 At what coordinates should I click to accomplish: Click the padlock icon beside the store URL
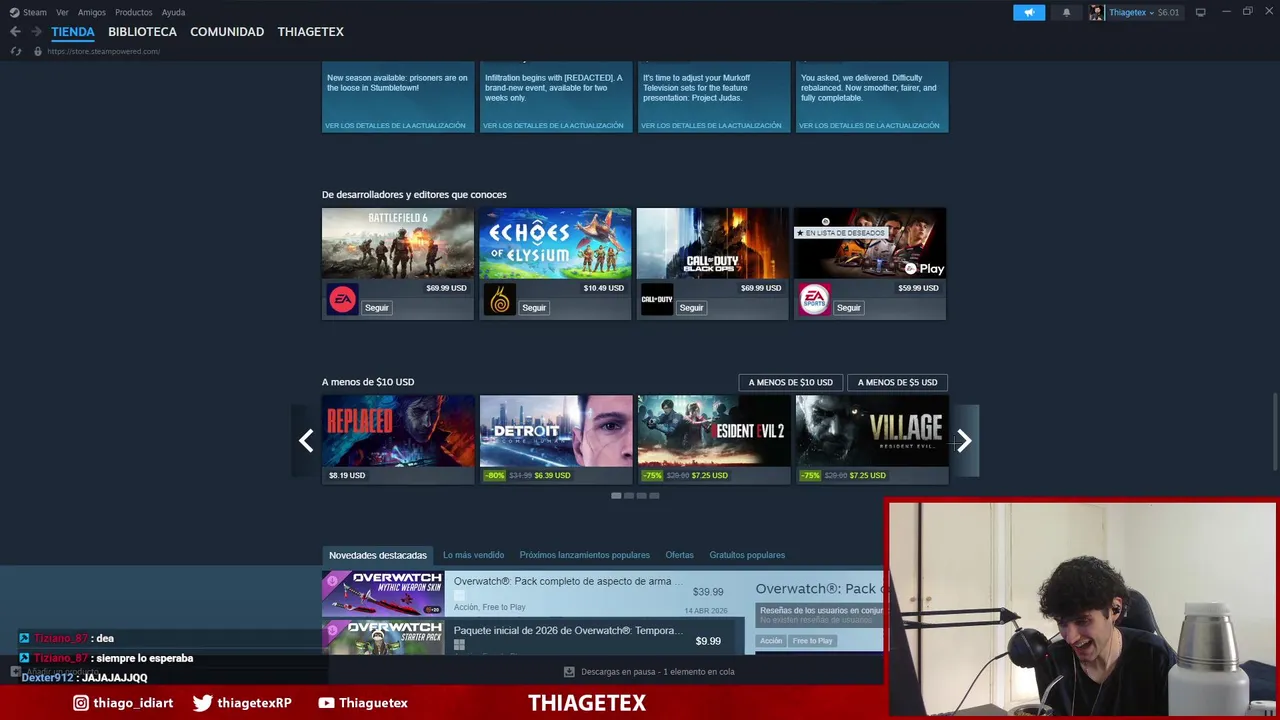(38, 51)
